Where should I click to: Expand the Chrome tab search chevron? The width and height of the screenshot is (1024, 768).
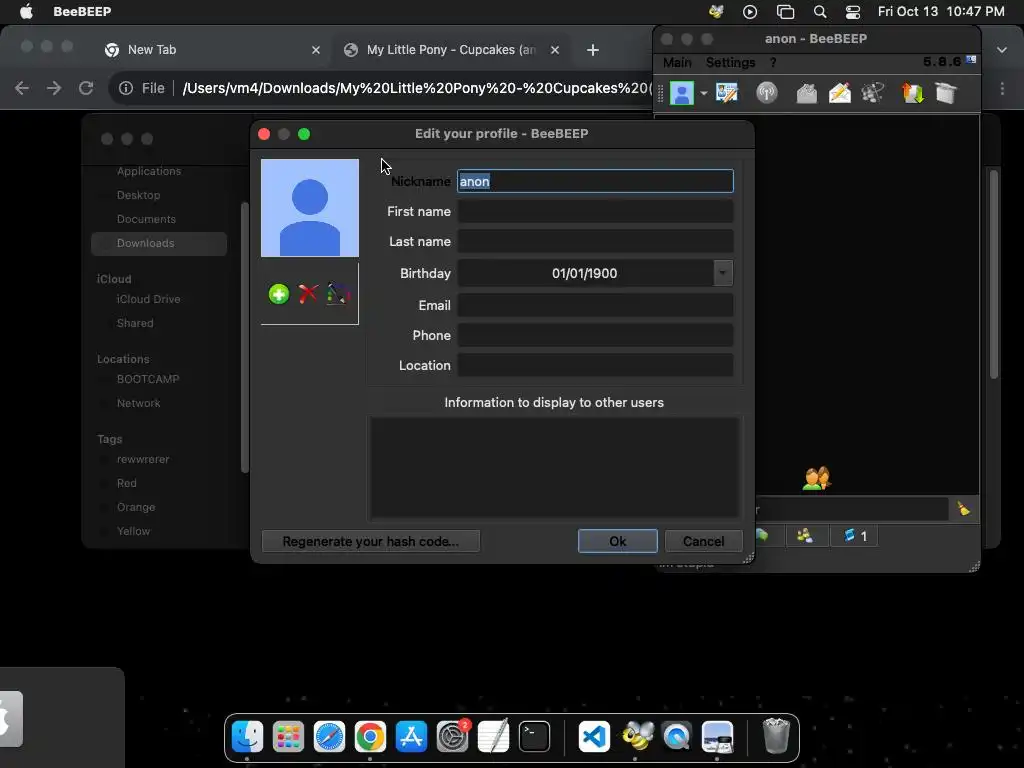click(x=1002, y=50)
